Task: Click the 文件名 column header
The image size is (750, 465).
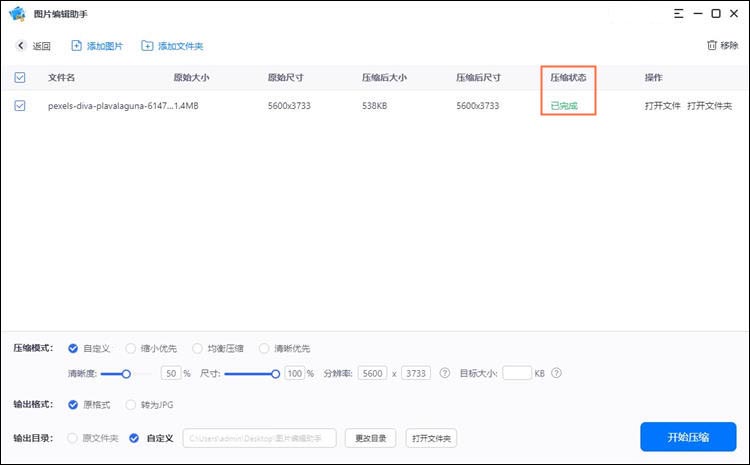Action: point(61,78)
